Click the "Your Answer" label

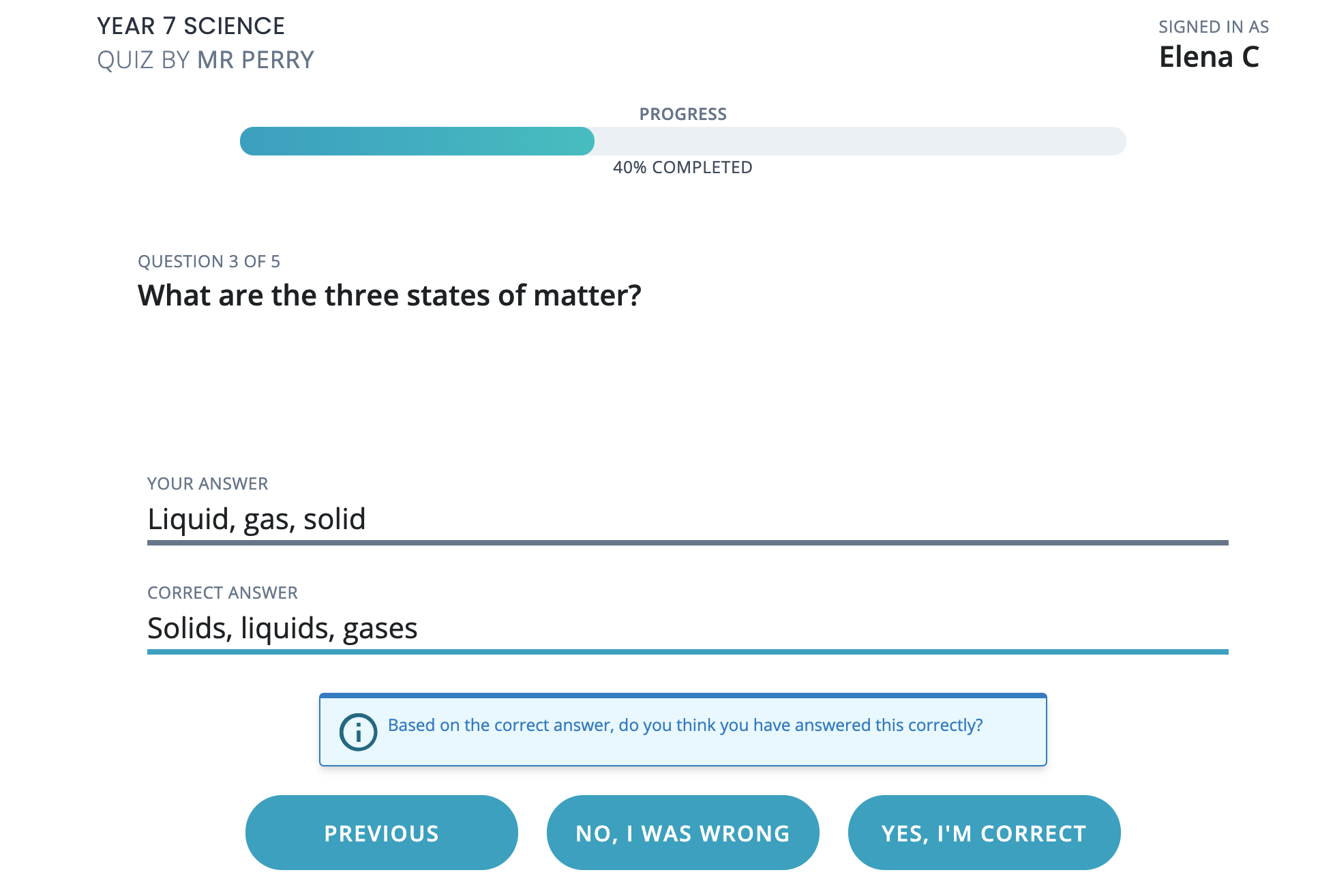[x=207, y=484]
